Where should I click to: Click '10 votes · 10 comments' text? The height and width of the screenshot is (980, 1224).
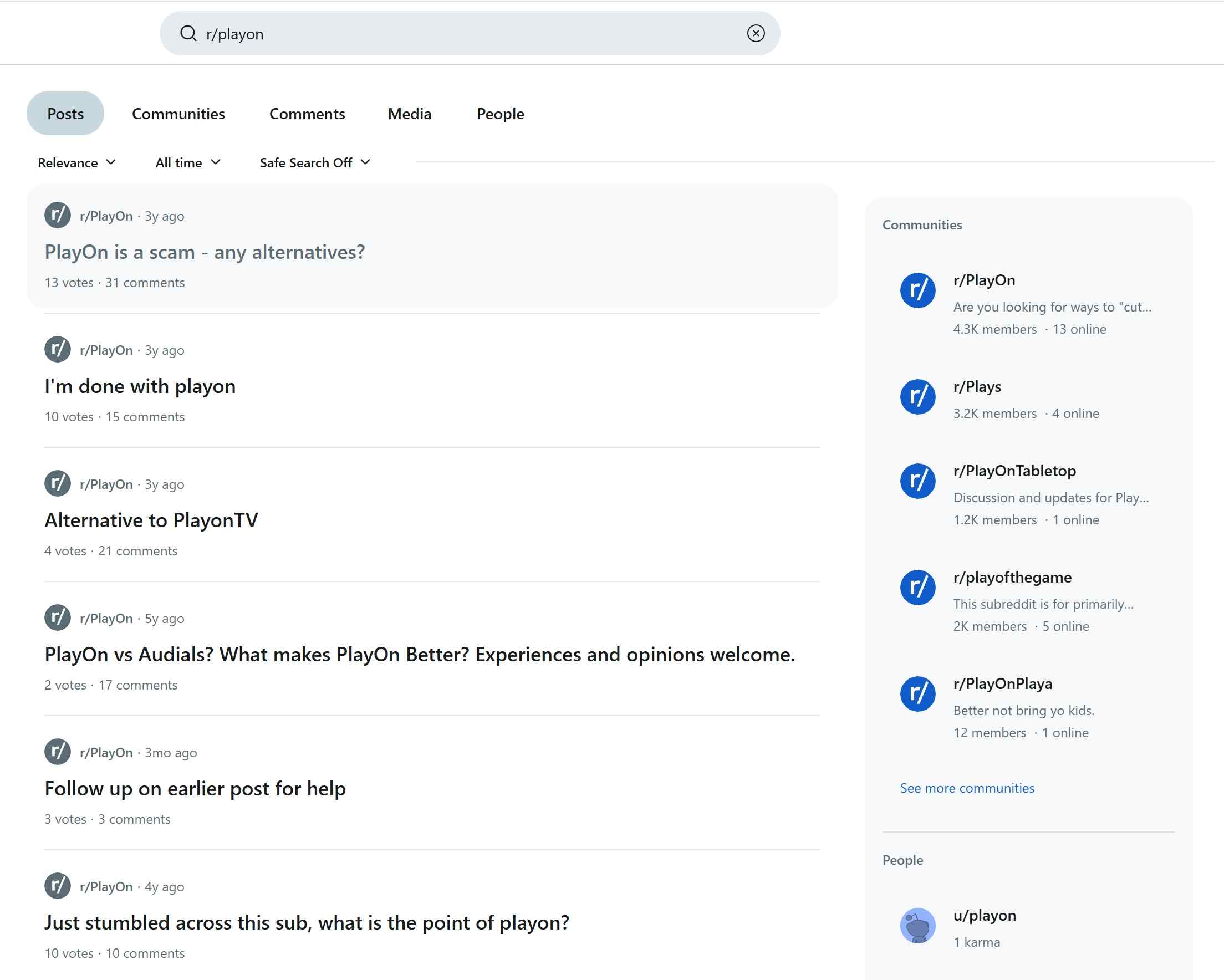[x=115, y=953]
